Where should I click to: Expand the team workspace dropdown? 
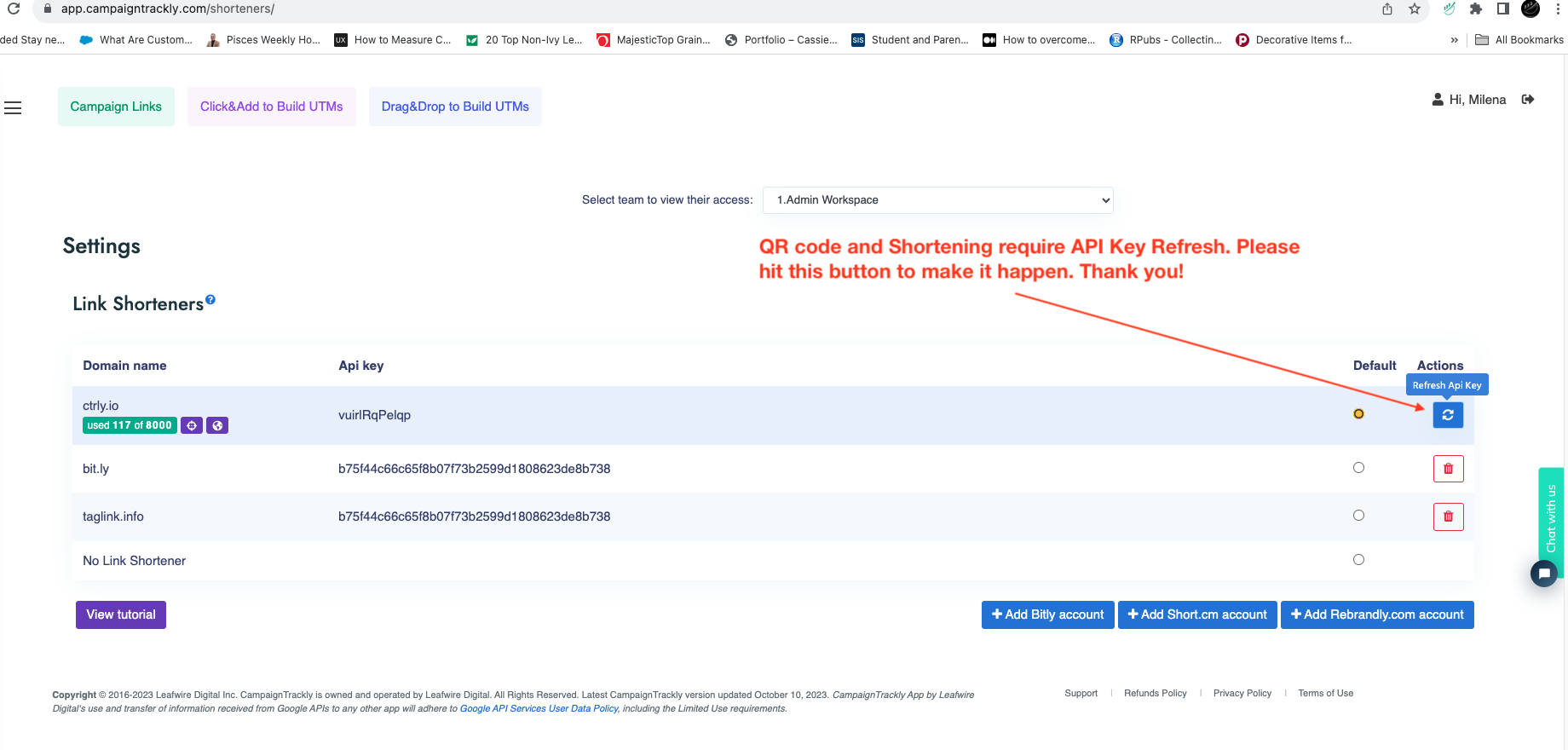[938, 200]
